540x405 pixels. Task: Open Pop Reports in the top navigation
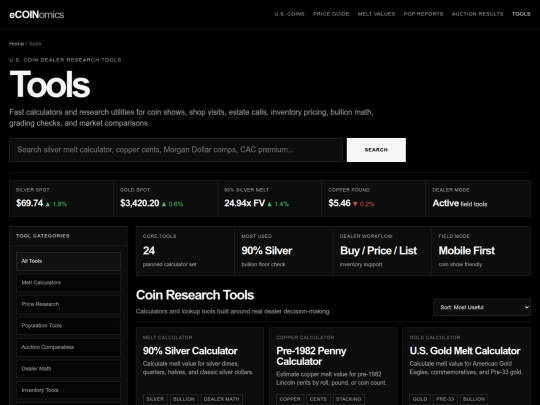point(423,14)
